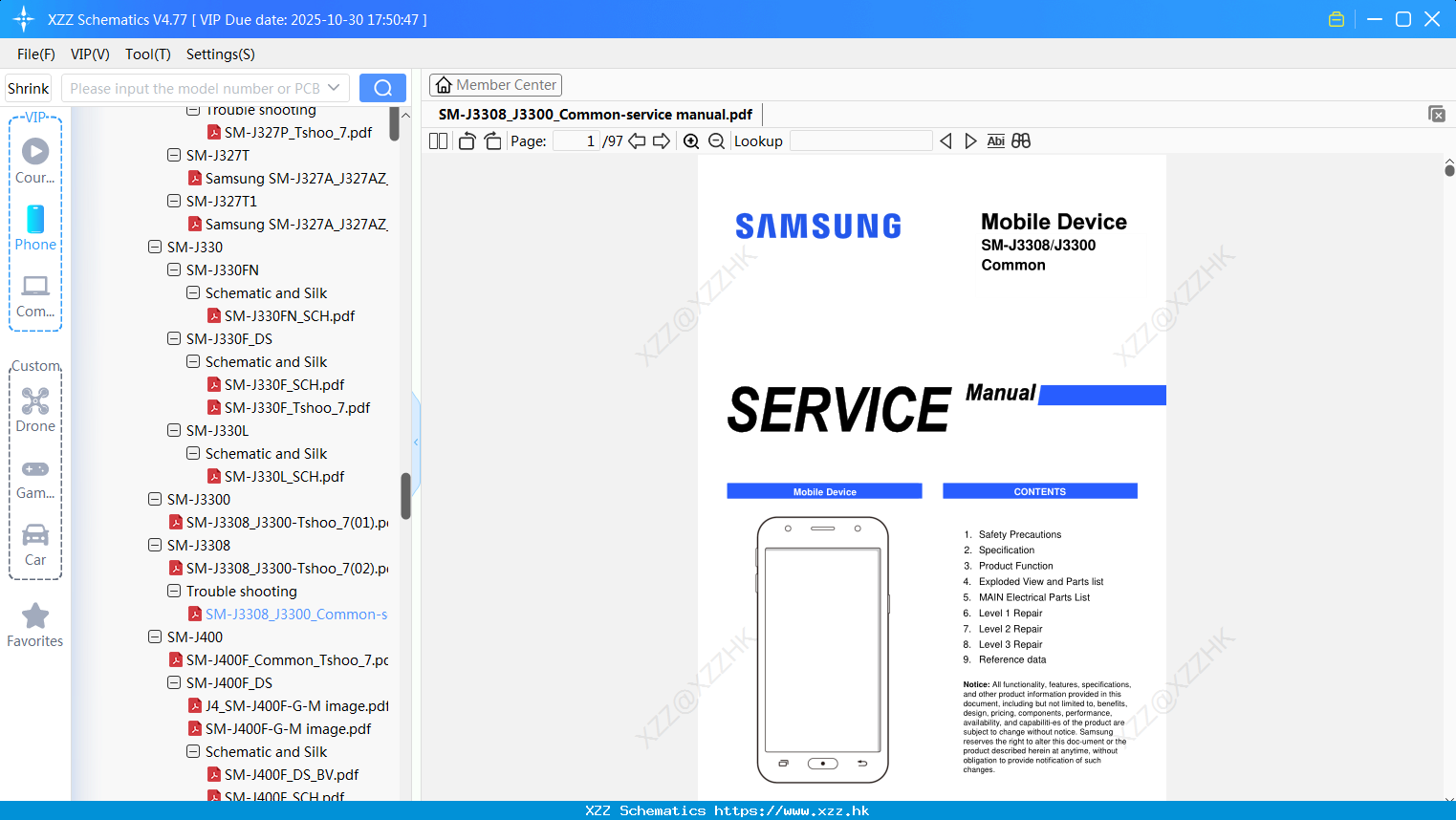Find next lookup result triangle

pyautogui.click(x=970, y=141)
